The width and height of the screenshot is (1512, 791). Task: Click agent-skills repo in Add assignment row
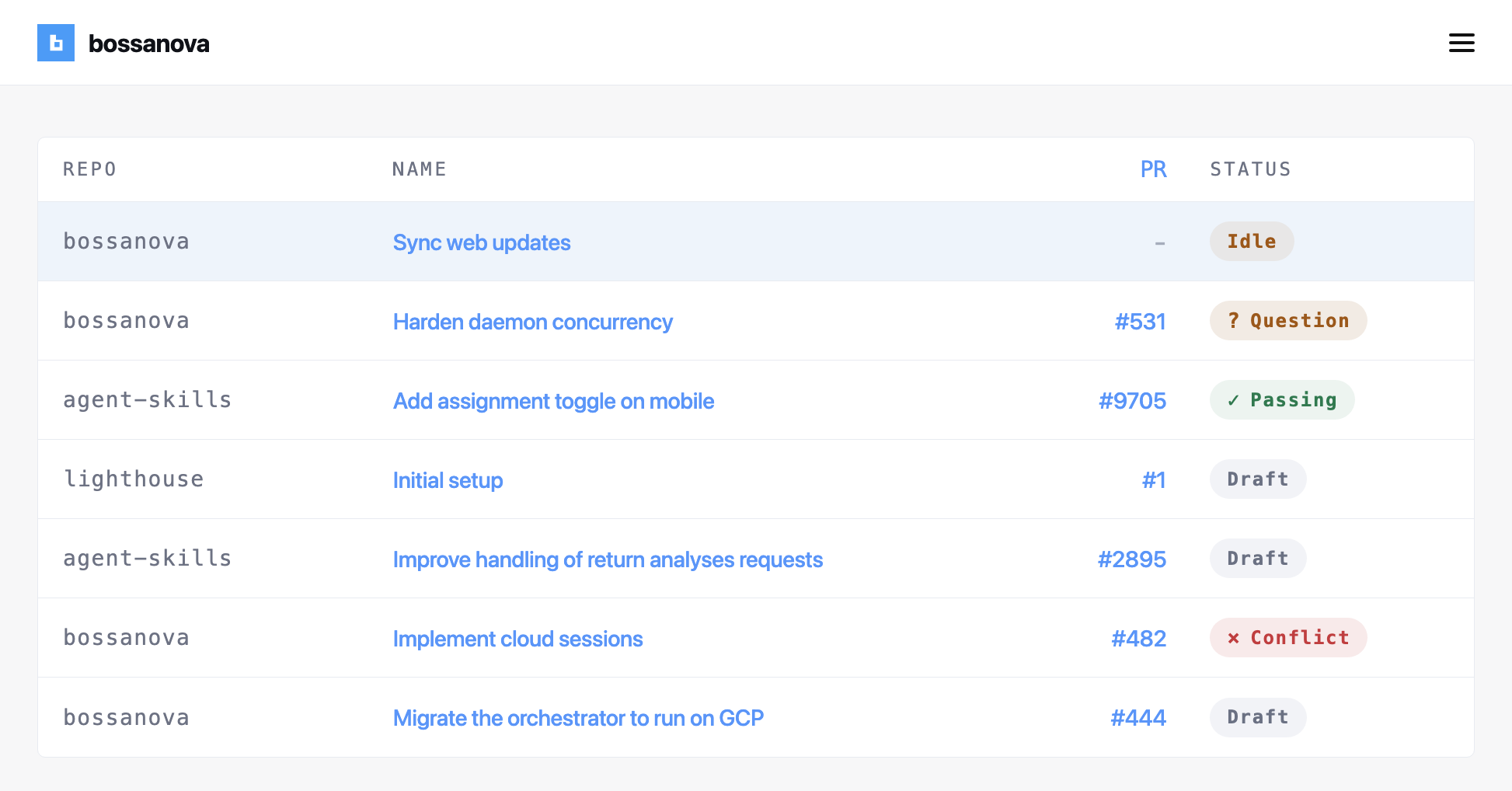pos(147,400)
